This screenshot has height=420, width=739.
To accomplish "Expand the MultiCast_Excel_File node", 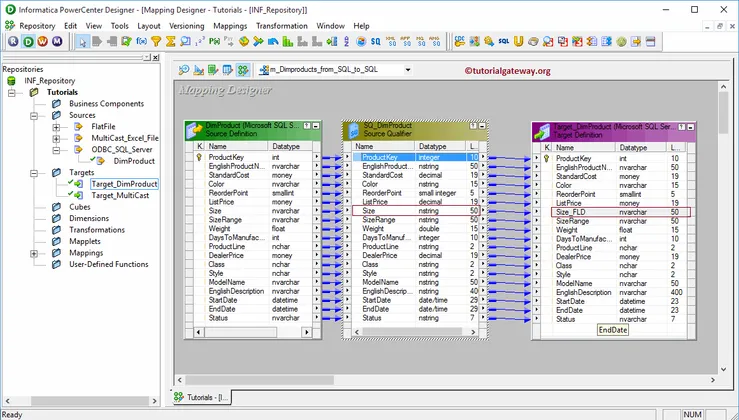I will tap(56, 139).
